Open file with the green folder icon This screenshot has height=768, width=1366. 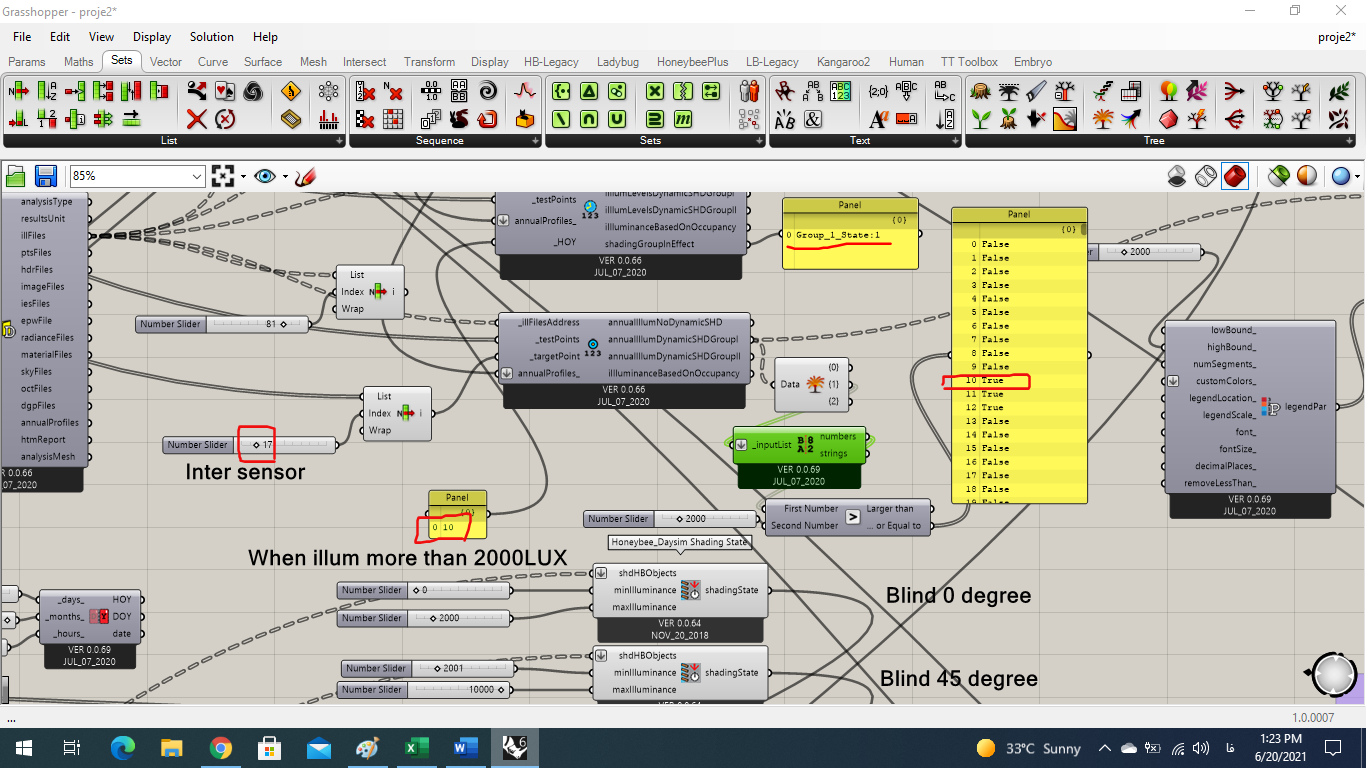[16, 176]
